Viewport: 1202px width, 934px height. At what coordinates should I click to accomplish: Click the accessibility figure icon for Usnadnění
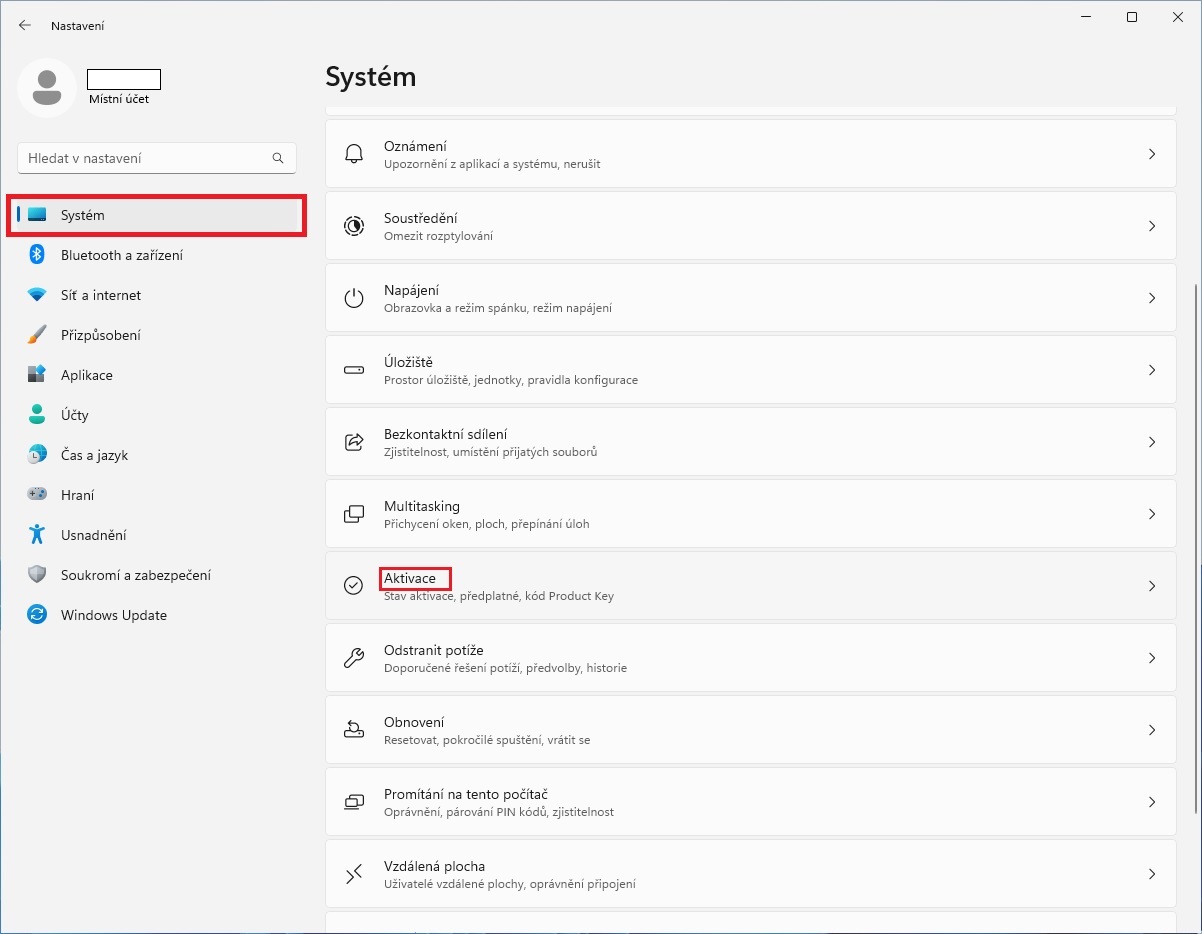[37, 535]
